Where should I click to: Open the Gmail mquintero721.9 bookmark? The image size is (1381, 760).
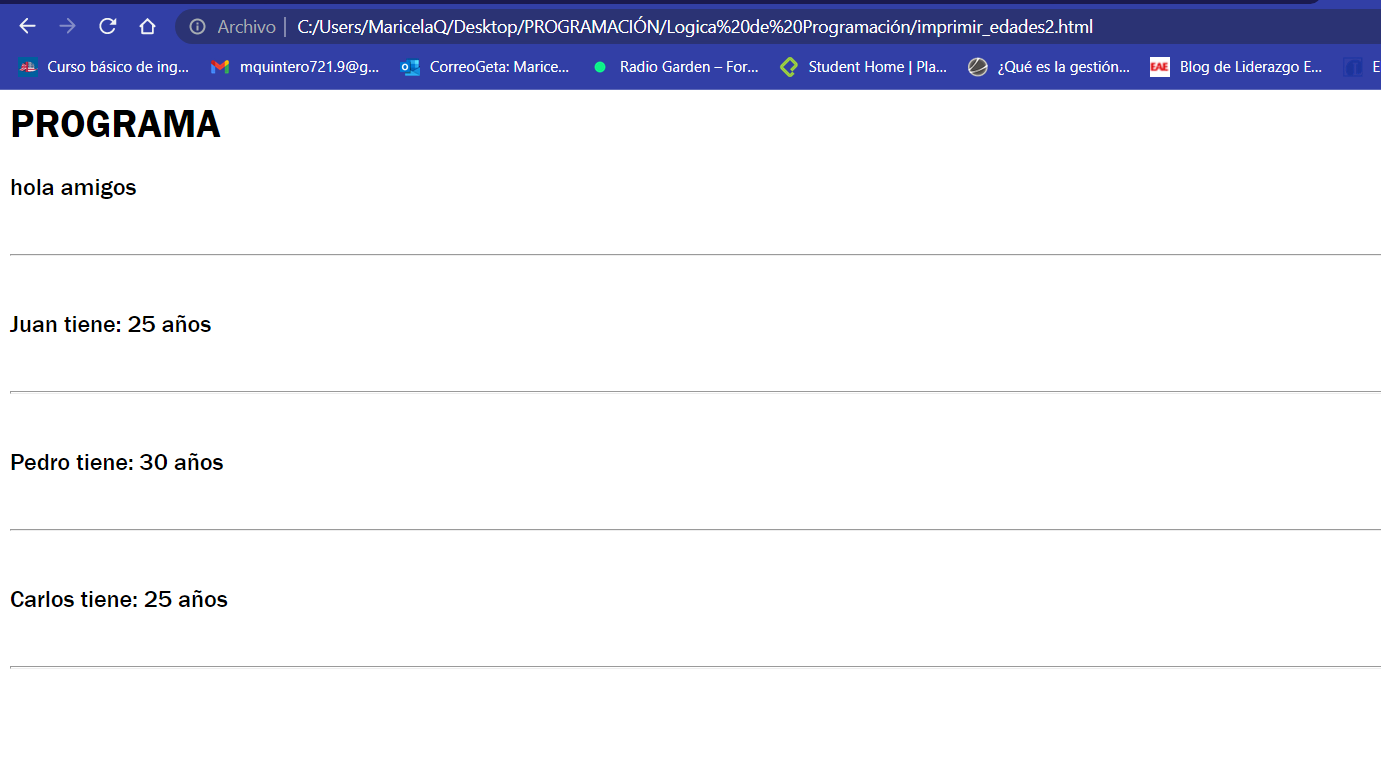tap(295, 67)
